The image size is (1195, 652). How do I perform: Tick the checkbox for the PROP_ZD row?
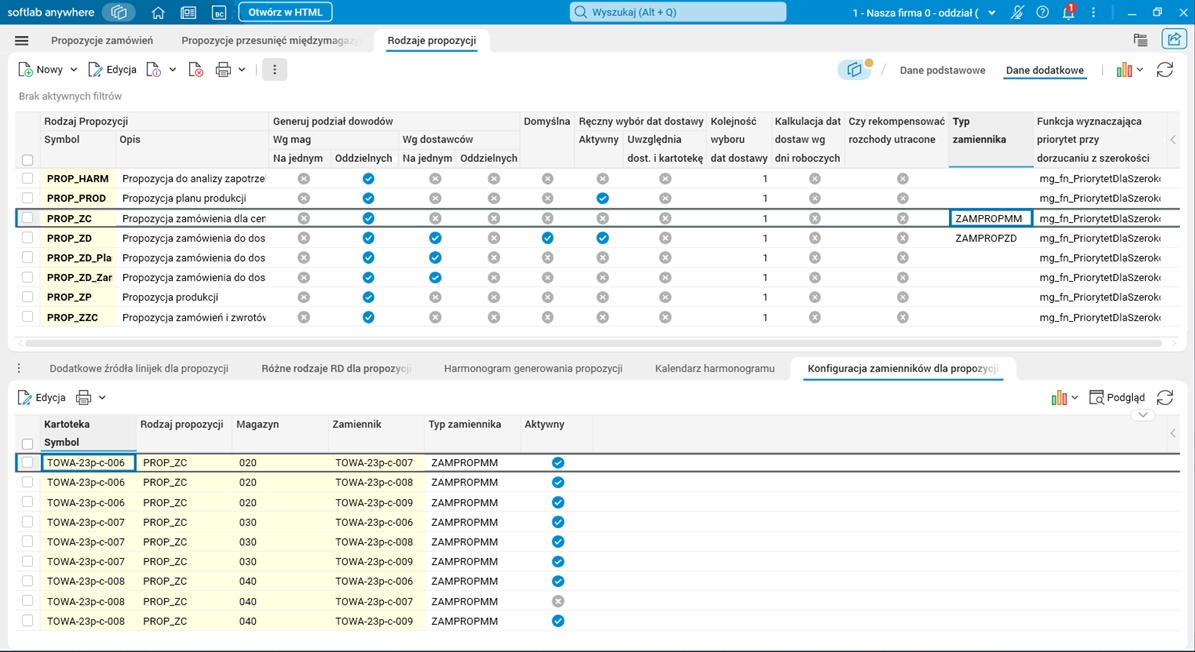[x=27, y=238]
